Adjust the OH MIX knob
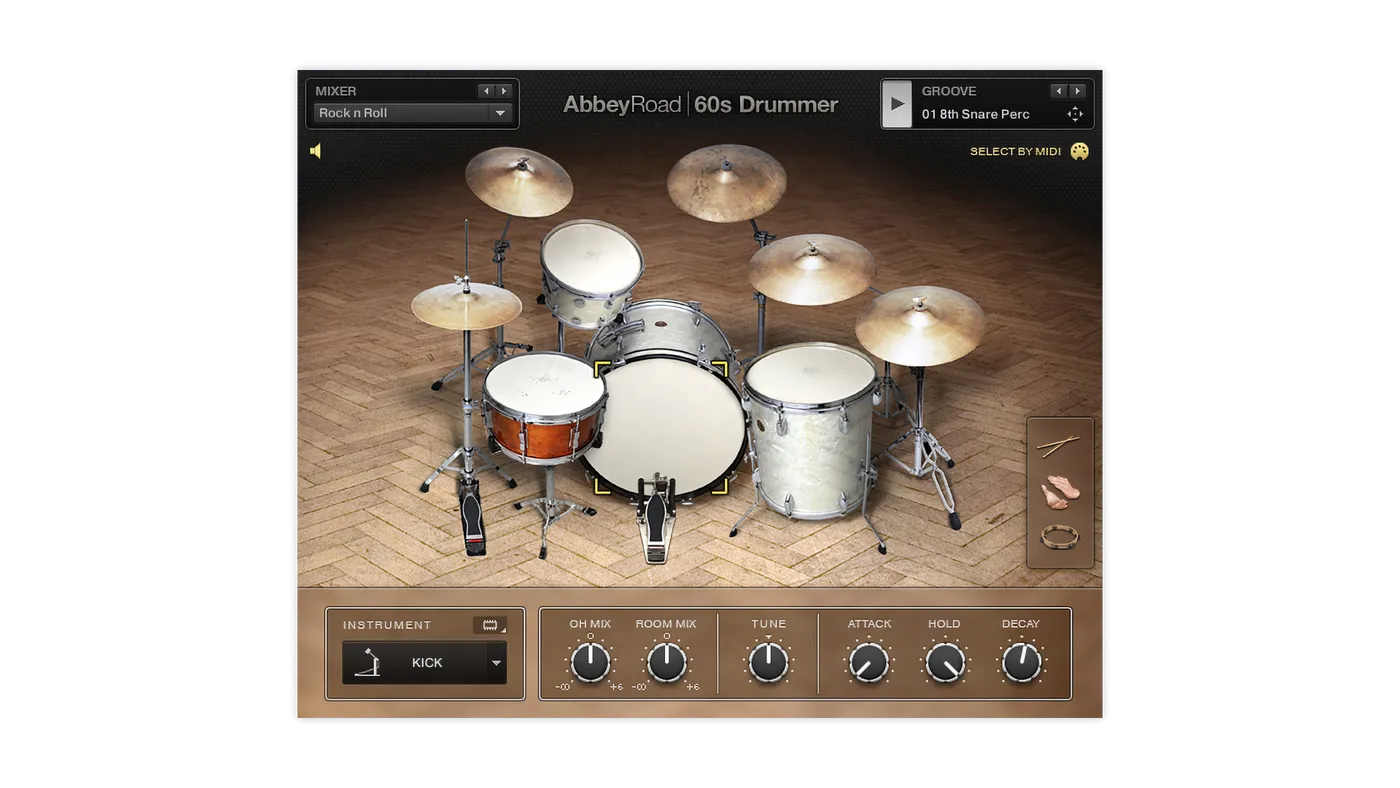The width and height of the screenshot is (1400, 788). tap(591, 662)
